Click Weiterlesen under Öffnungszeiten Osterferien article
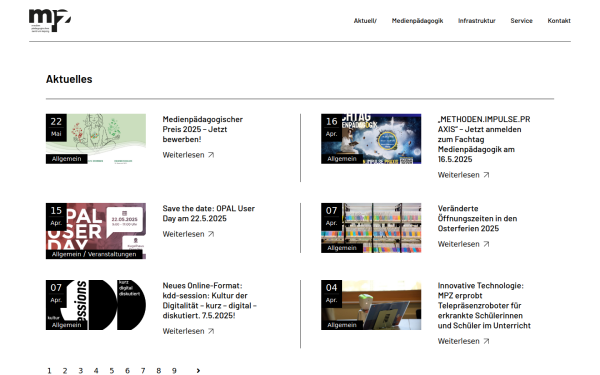This screenshot has width=600, height=375. pos(458,244)
